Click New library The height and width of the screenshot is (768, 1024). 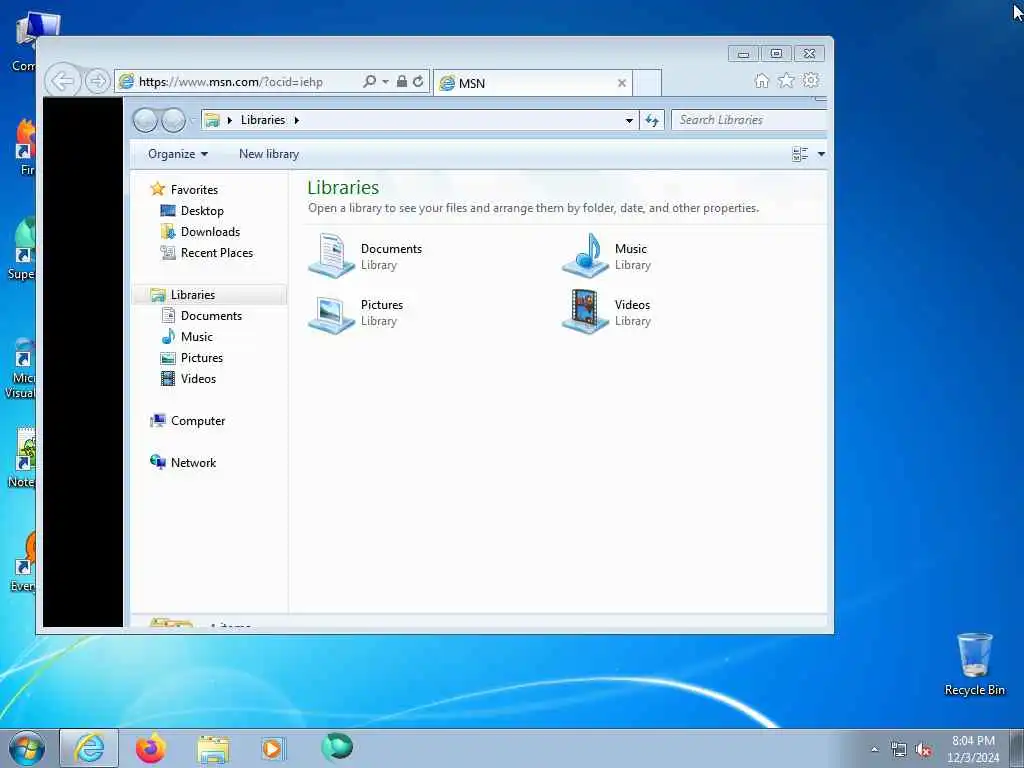(x=268, y=154)
